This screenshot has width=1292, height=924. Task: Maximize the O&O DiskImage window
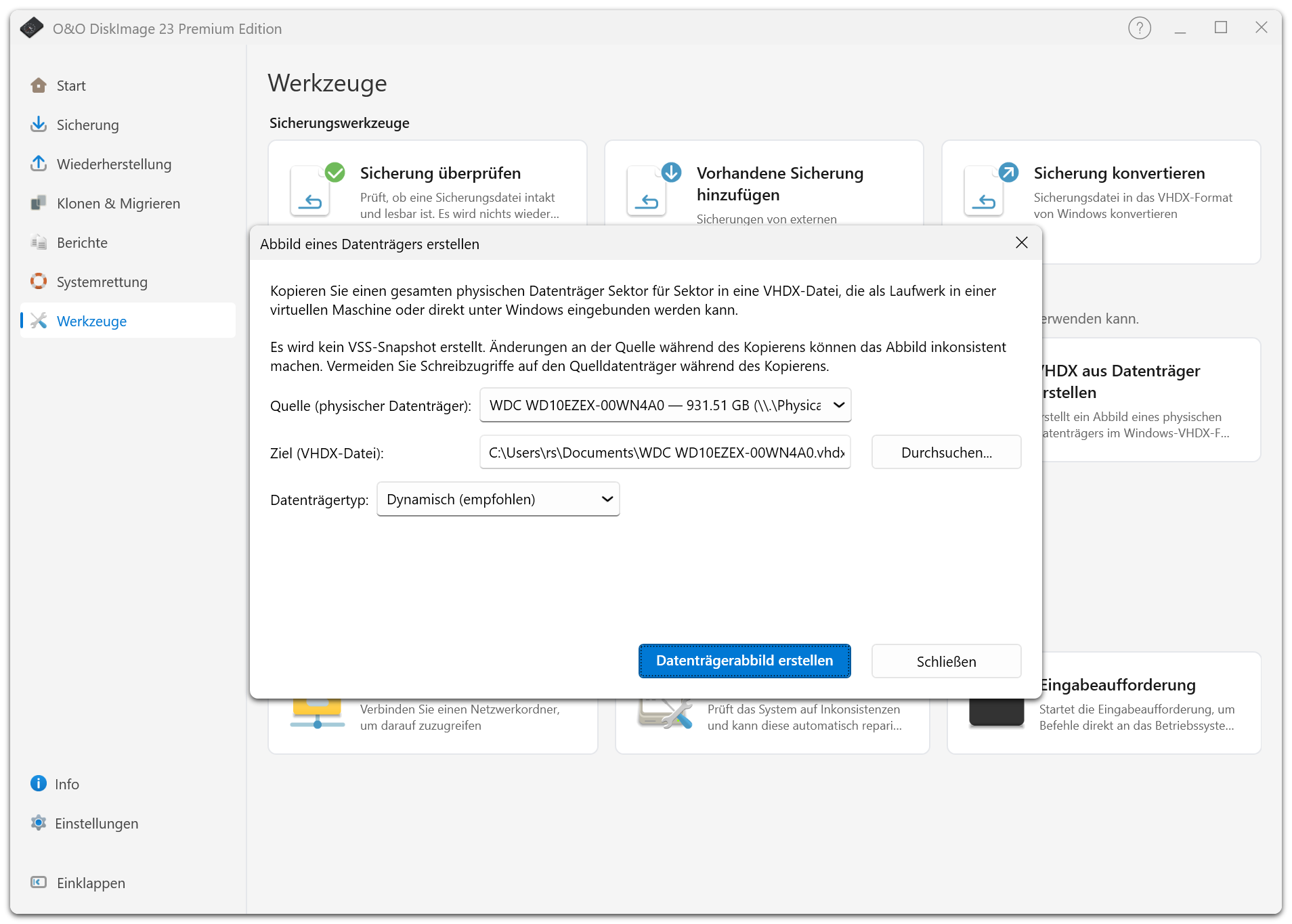(1221, 28)
